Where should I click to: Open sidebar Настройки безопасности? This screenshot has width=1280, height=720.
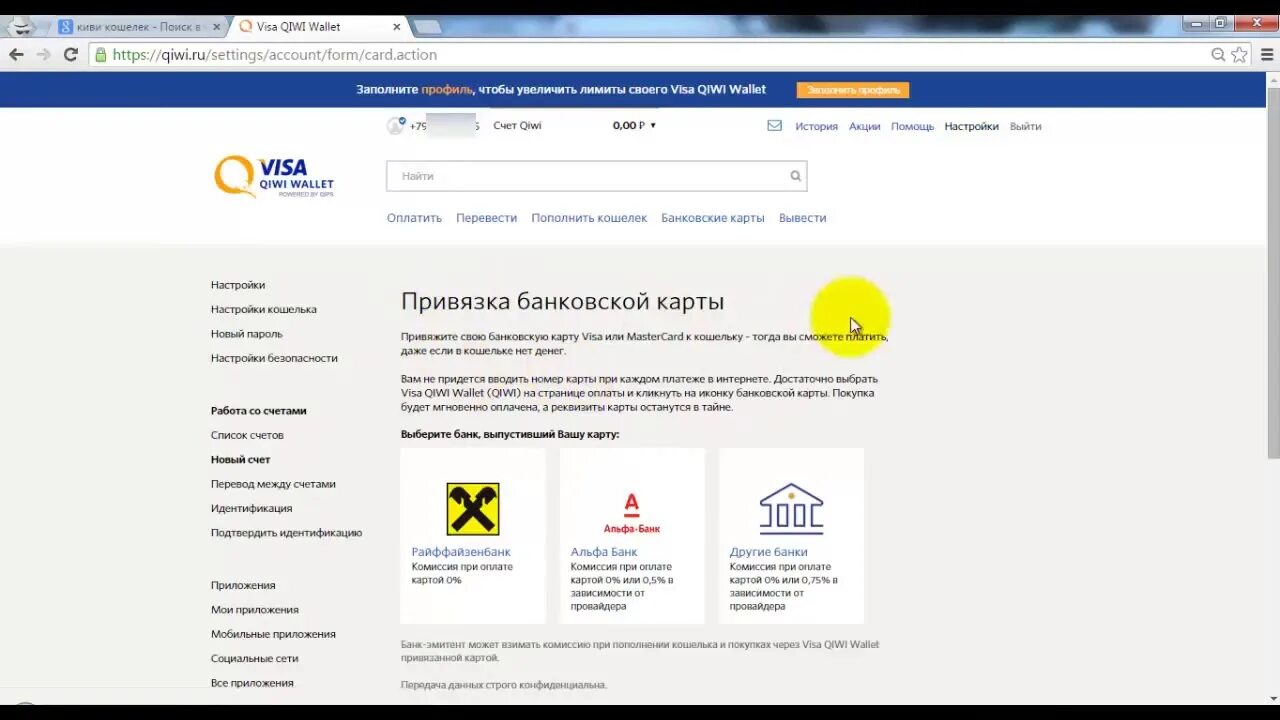[x=274, y=358]
